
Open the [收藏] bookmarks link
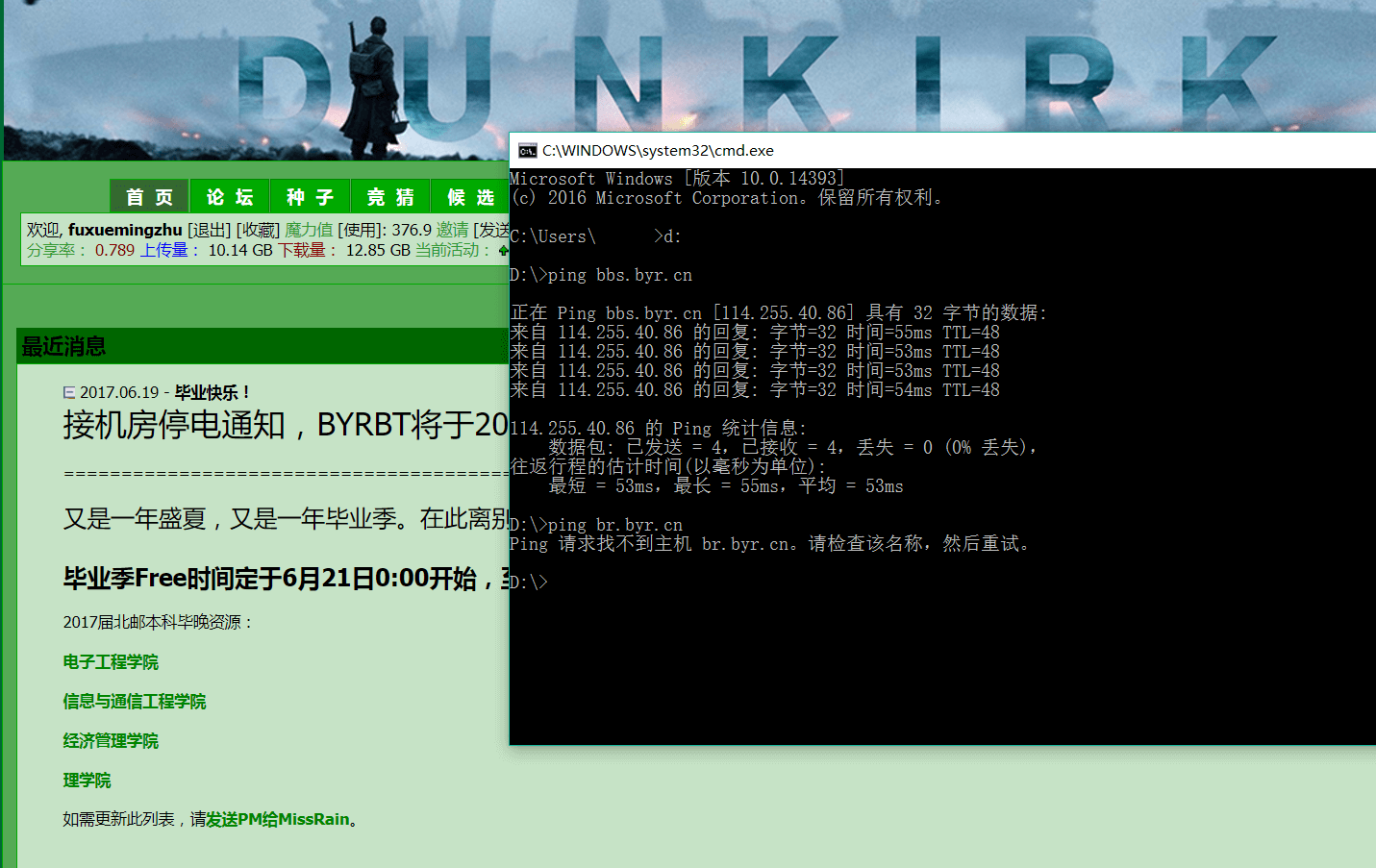click(x=258, y=230)
